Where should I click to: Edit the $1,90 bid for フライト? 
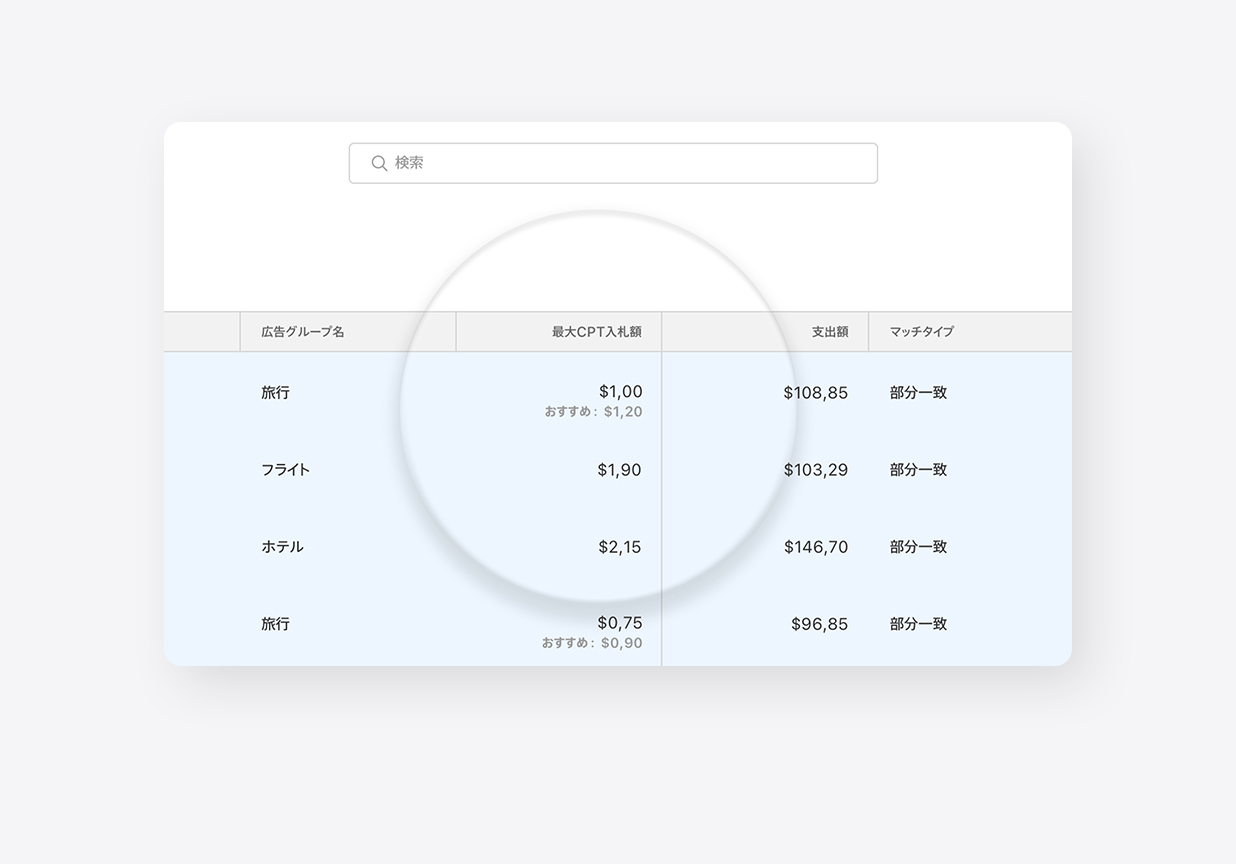(x=619, y=469)
